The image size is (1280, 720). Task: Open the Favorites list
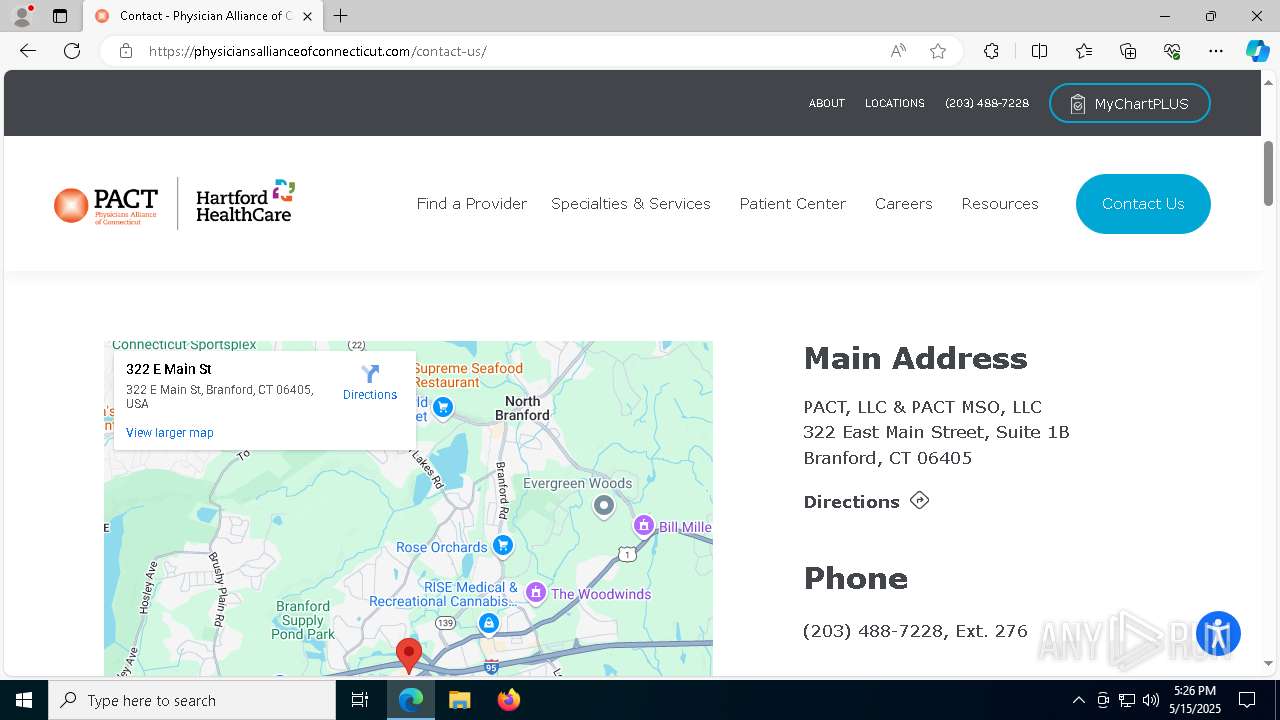(1084, 51)
